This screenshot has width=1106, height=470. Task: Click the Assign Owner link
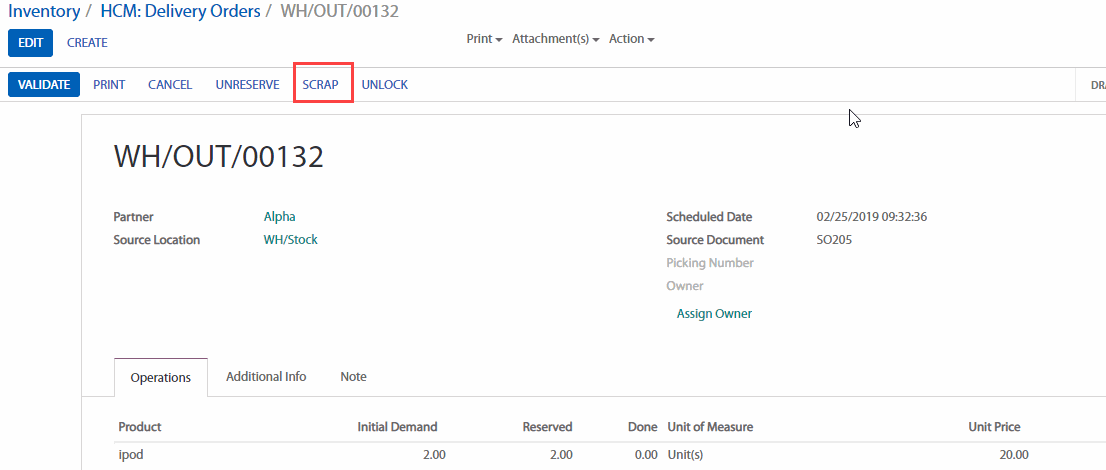[714, 314]
